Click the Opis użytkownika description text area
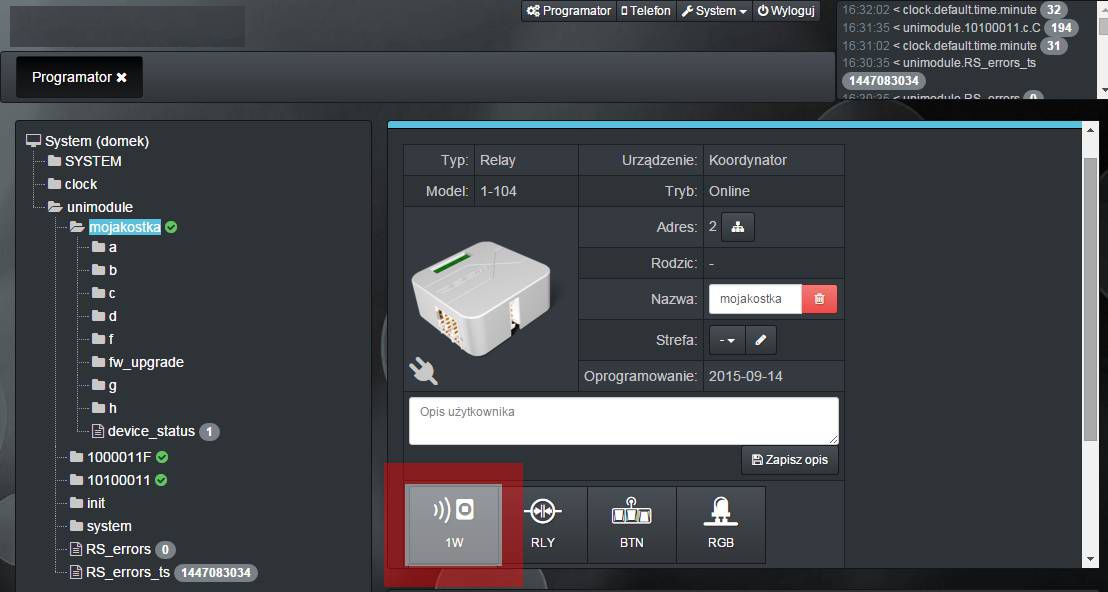The width and height of the screenshot is (1108, 592). 623,420
